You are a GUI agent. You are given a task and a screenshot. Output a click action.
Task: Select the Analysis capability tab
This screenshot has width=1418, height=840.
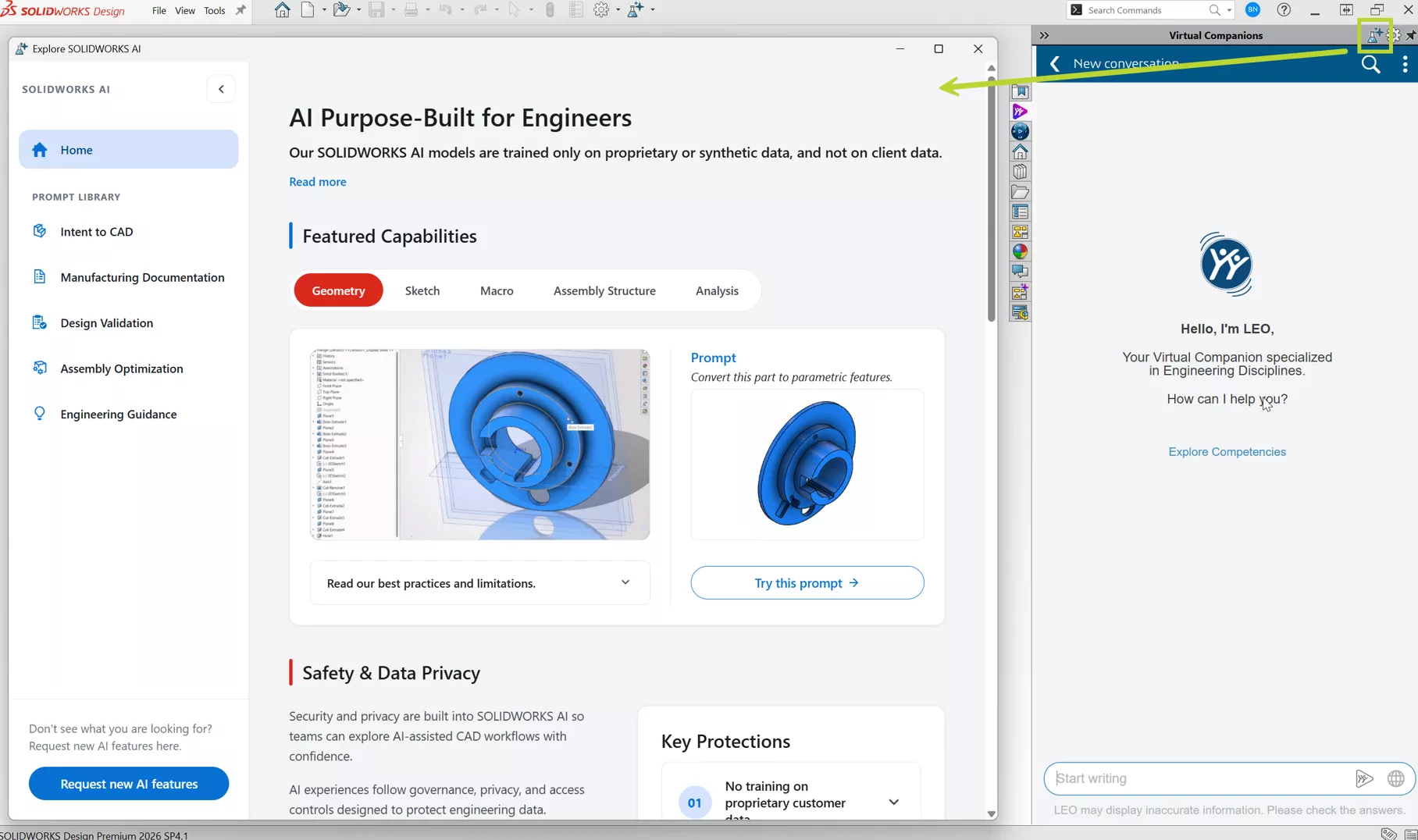point(717,290)
